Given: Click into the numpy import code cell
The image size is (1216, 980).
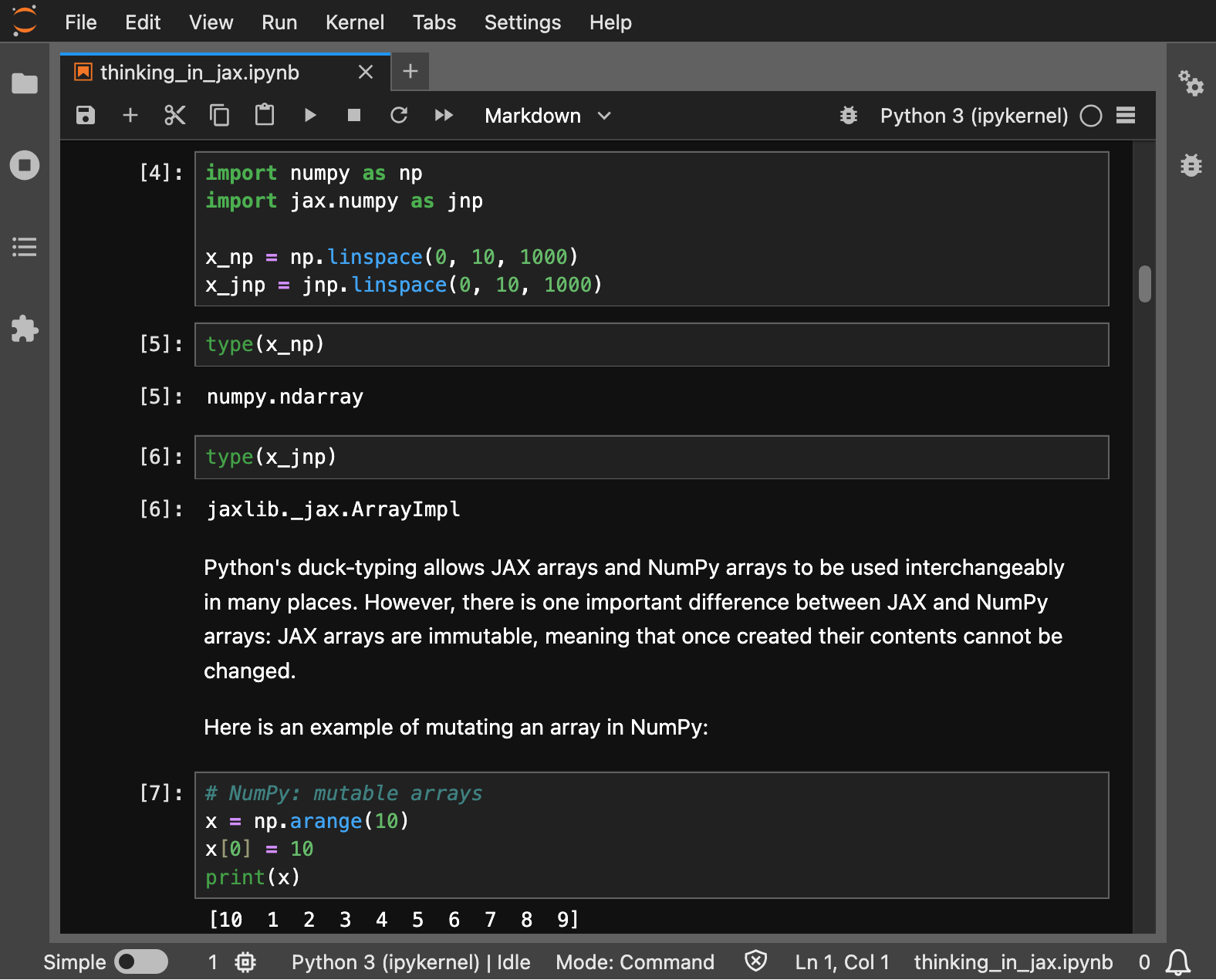Looking at the screenshot, I should 652,229.
